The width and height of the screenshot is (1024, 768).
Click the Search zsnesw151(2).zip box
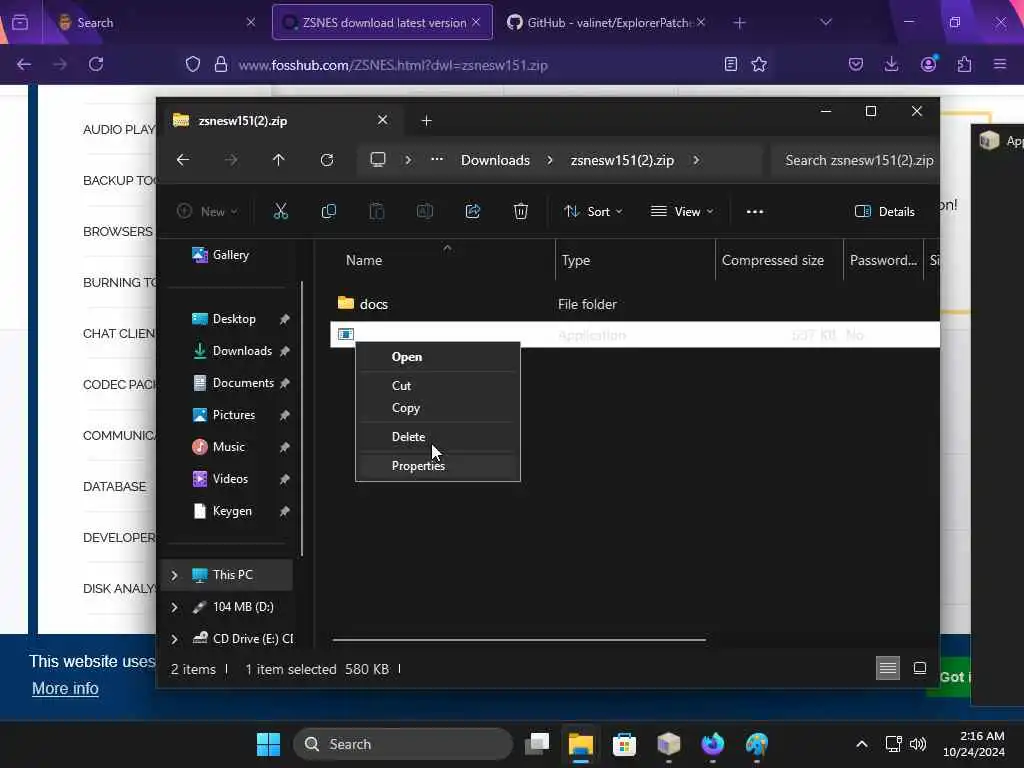pos(854,160)
